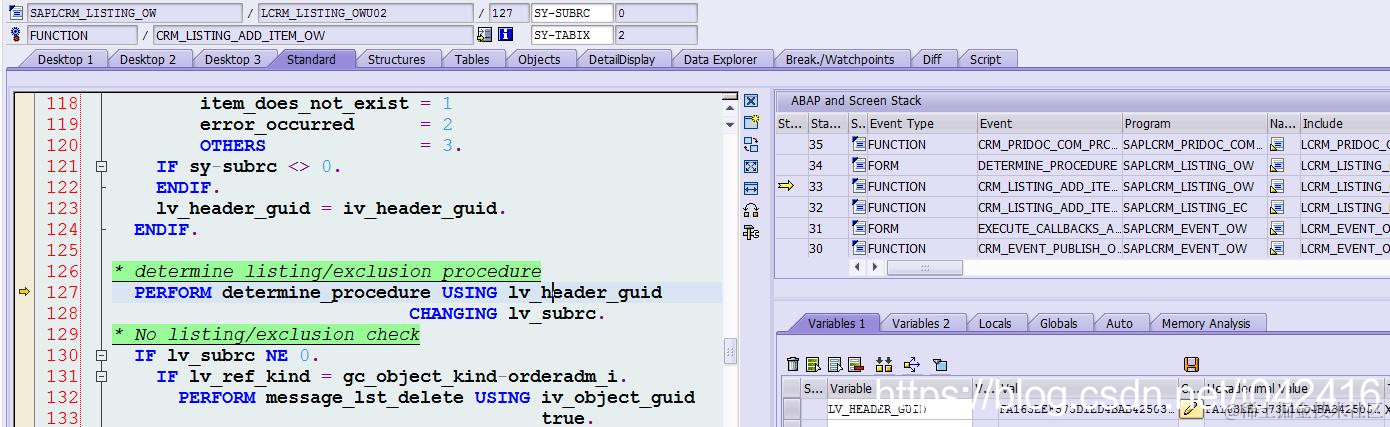
Task: Click the stack table right scroll arrow
Action: coord(875,268)
